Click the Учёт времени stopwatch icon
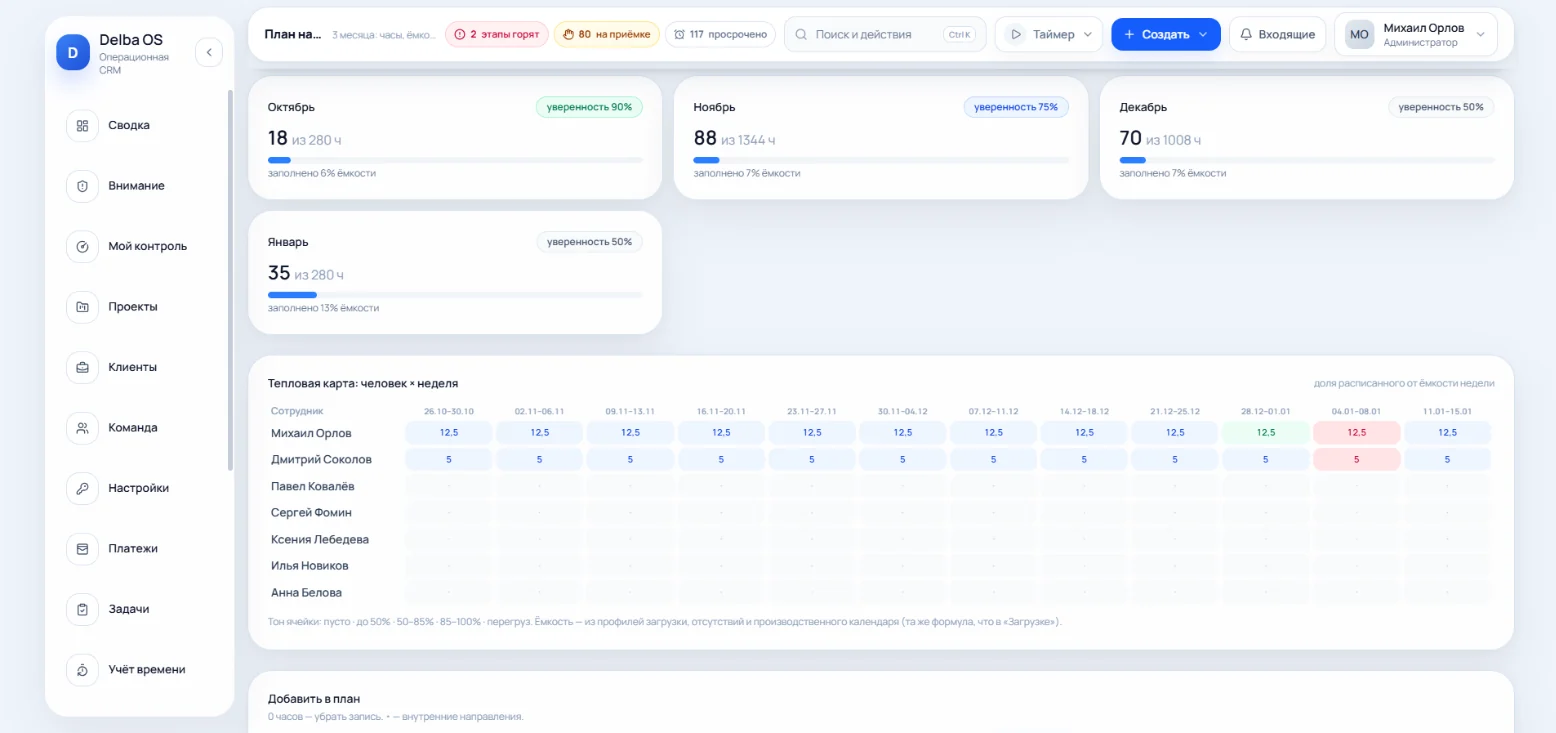Viewport: 1556px width, 733px height. tap(82, 670)
